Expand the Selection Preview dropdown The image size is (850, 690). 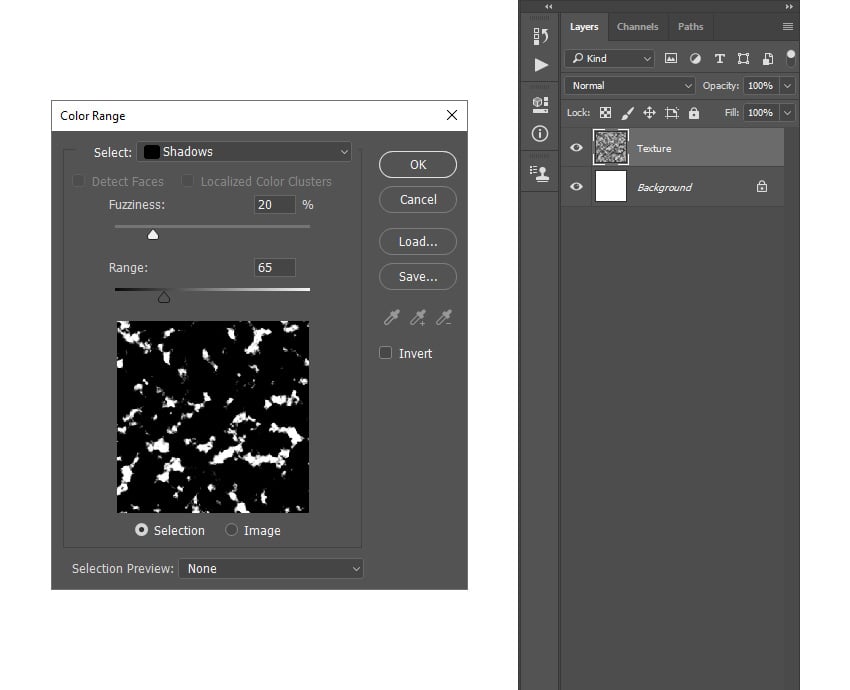[271, 568]
